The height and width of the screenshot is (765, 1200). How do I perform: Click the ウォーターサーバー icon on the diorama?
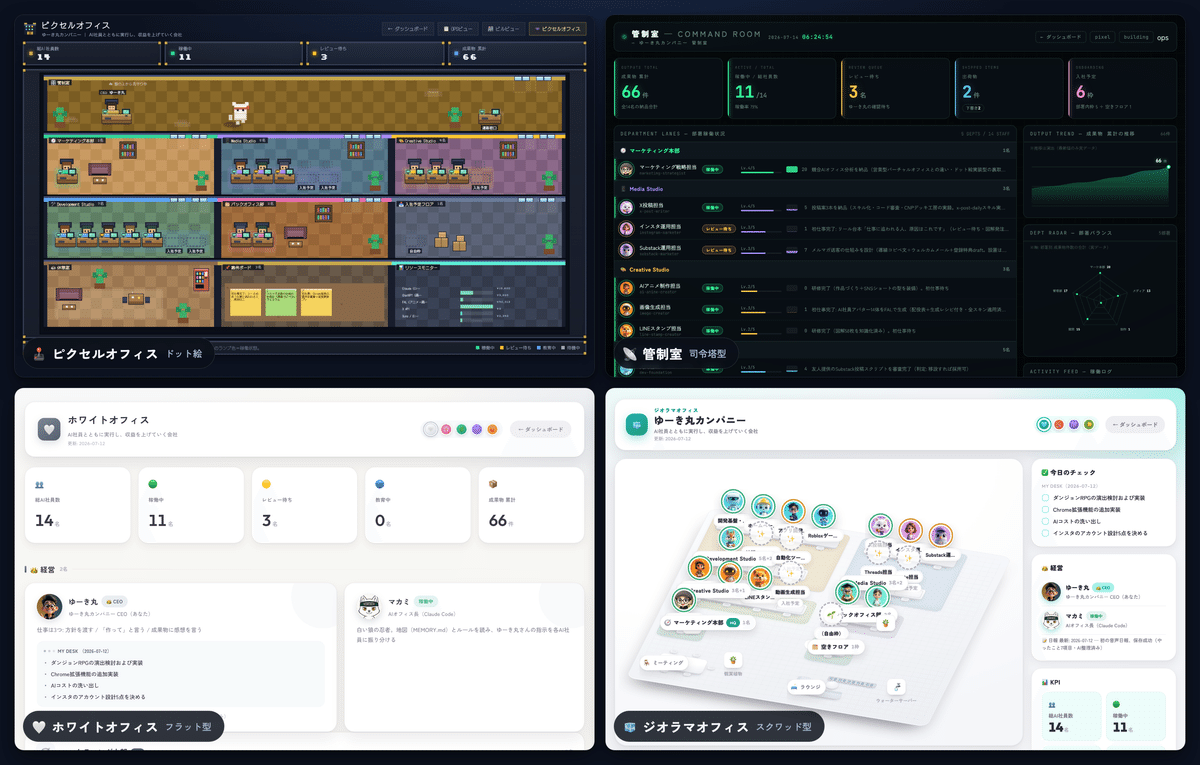click(x=898, y=688)
